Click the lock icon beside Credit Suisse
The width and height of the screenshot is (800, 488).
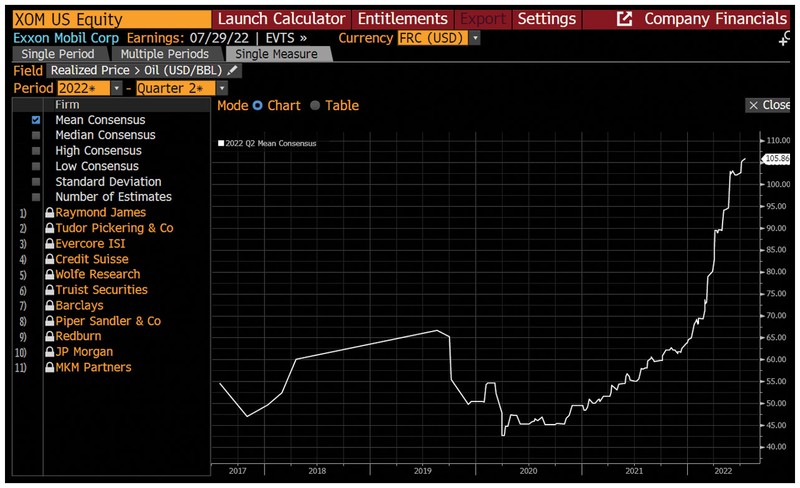tap(49, 259)
